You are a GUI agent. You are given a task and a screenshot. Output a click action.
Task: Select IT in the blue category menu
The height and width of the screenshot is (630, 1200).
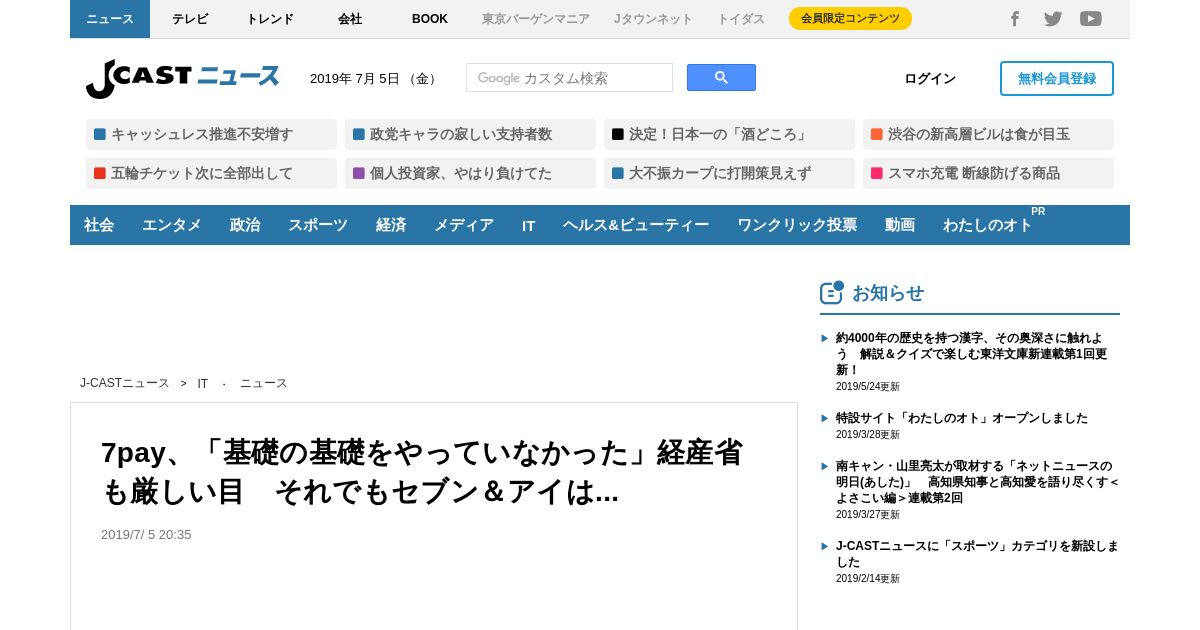click(529, 225)
